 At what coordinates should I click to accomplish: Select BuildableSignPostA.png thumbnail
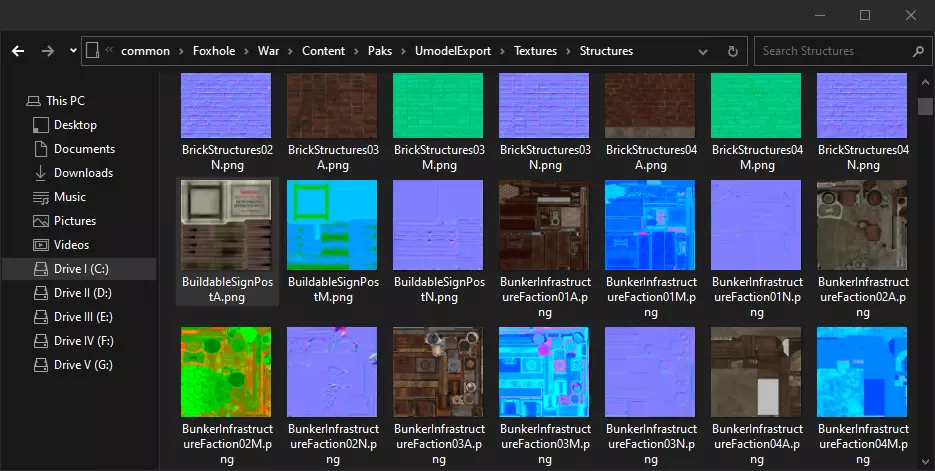[x=226, y=225]
